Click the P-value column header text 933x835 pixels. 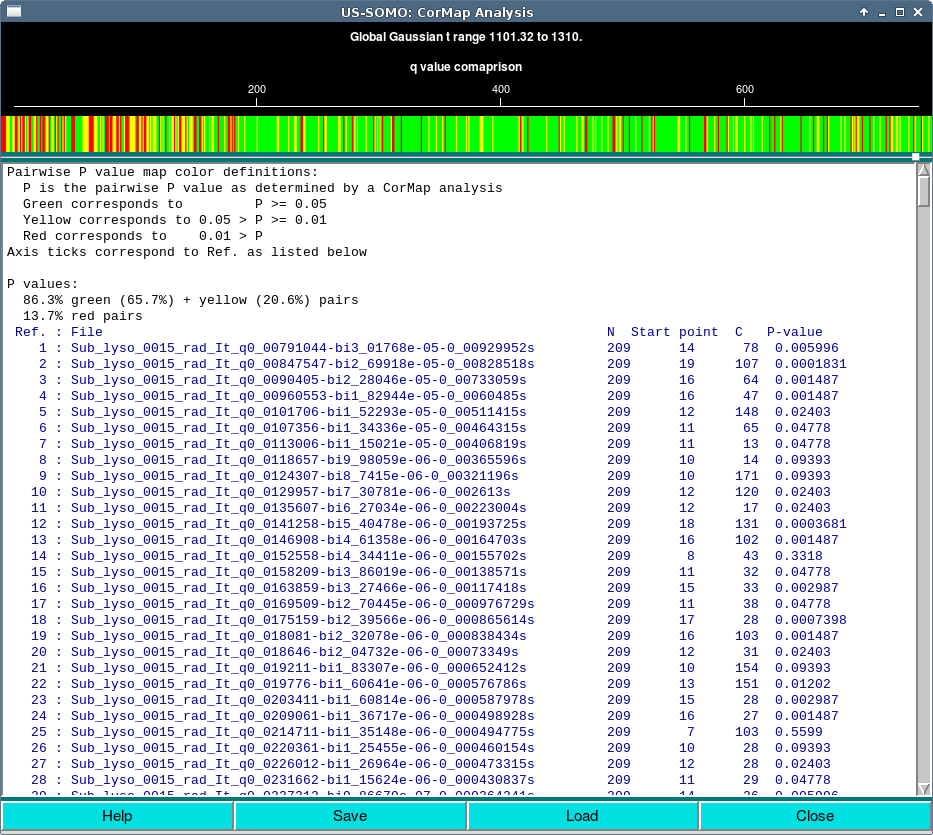(x=794, y=332)
